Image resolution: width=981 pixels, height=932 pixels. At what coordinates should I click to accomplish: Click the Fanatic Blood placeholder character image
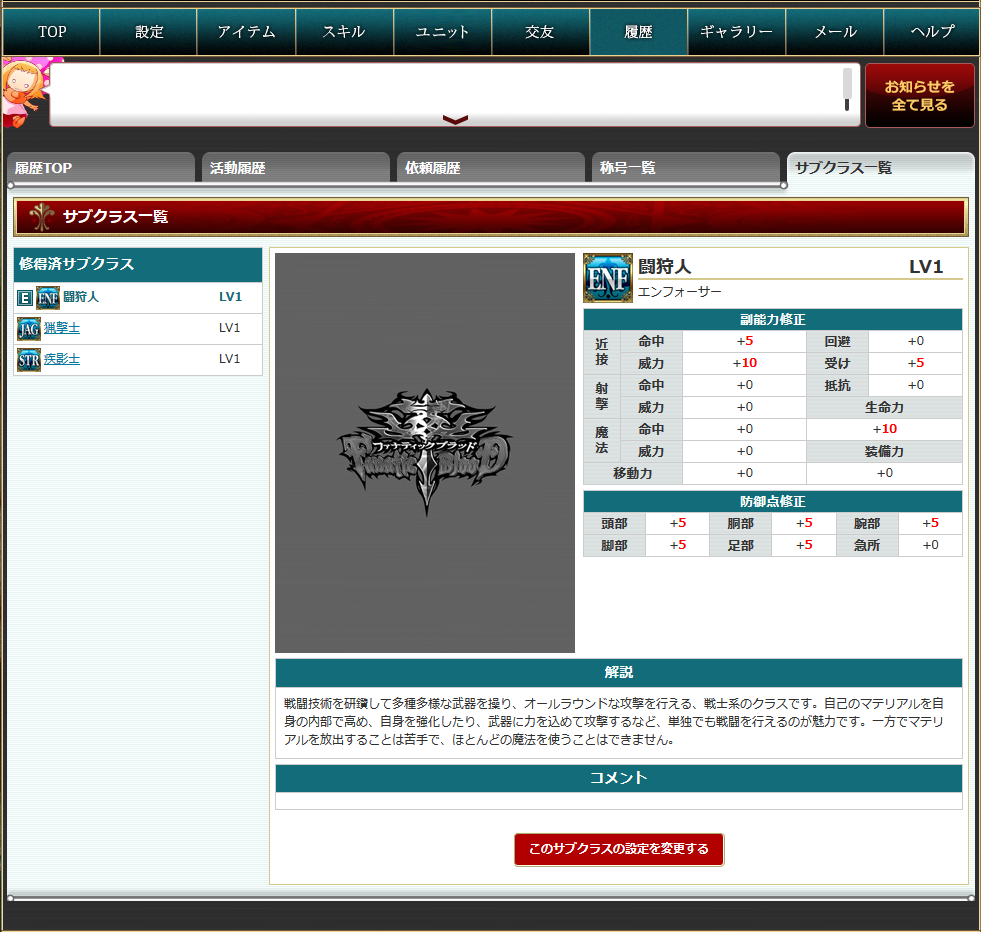point(425,453)
